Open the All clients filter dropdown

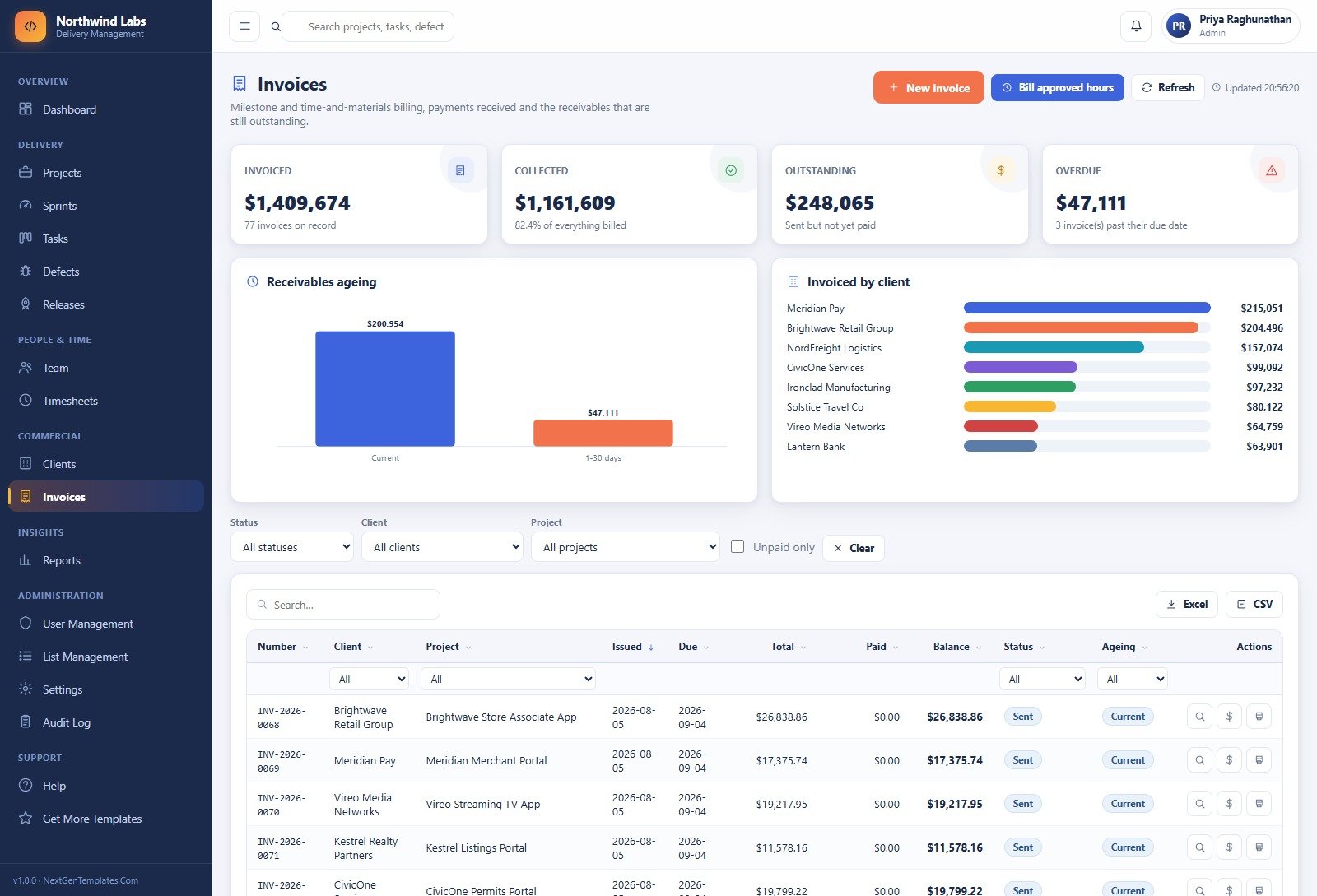coord(442,547)
